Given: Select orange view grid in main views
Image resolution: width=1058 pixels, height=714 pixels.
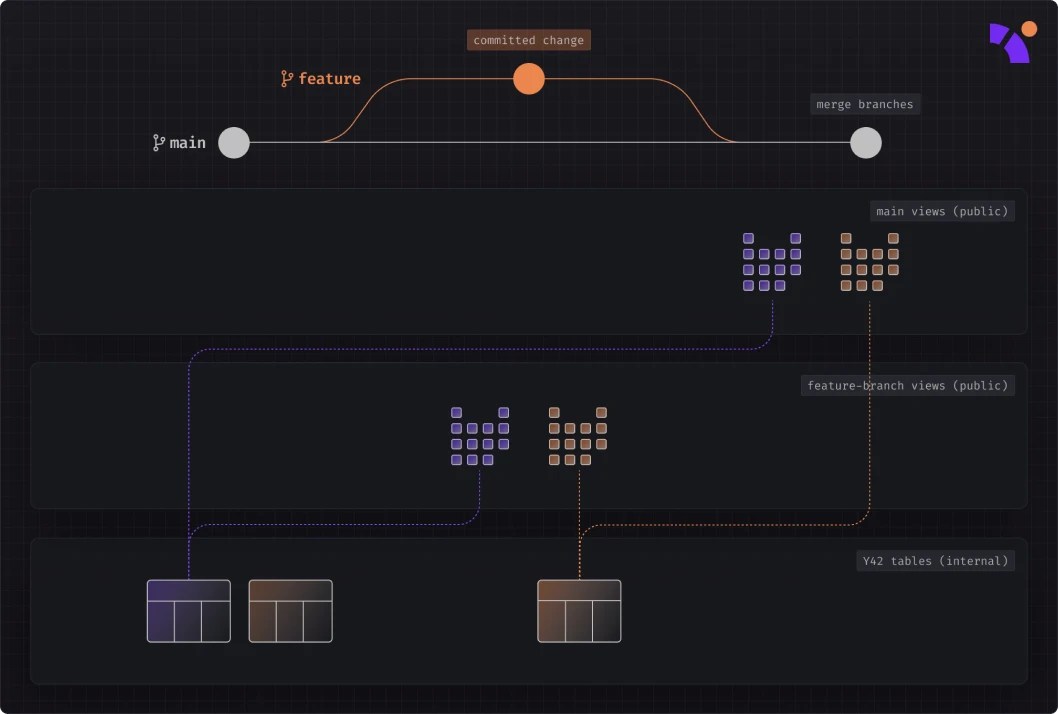Looking at the screenshot, I should click(x=870, y=262).
